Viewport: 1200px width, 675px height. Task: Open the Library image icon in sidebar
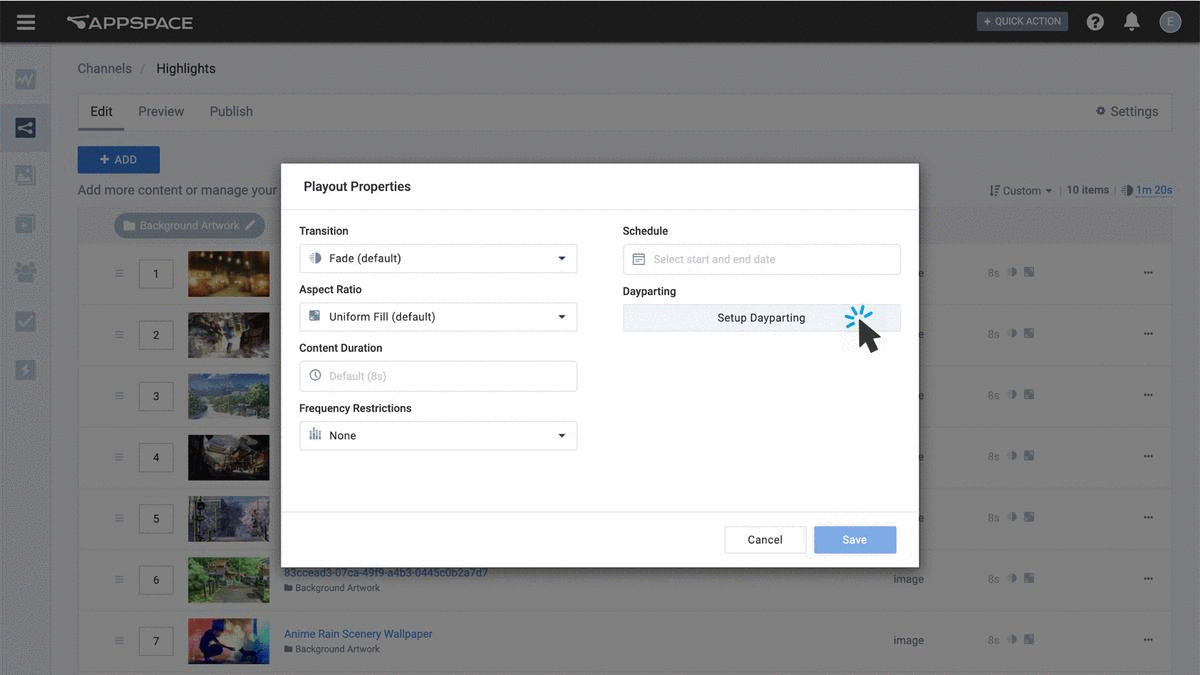(25, 175)
